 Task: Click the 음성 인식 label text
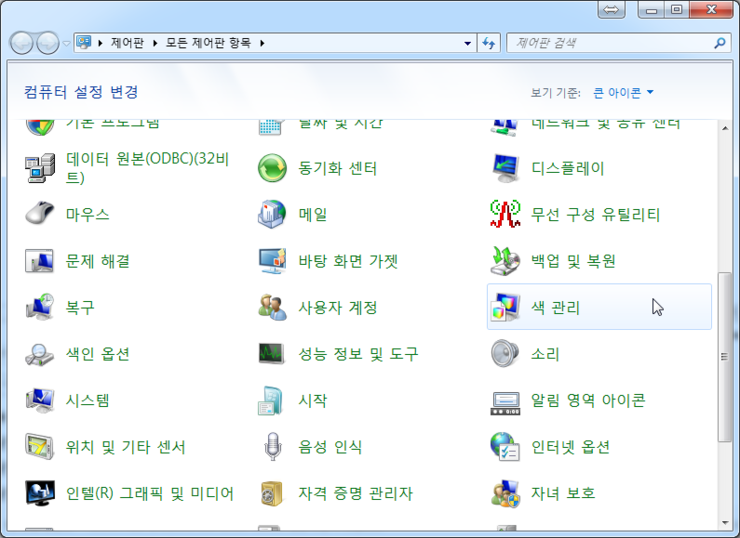330,447
